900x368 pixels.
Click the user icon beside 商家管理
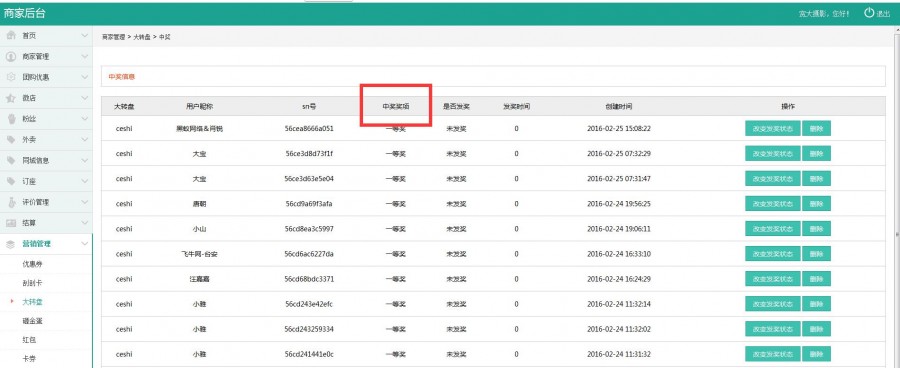click(11, 56)
